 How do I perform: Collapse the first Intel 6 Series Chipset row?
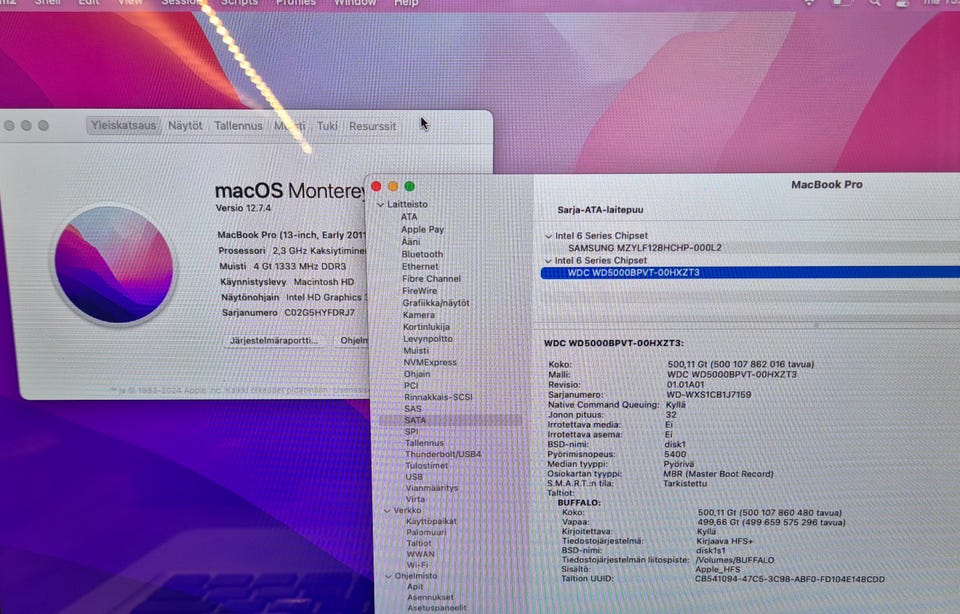(549, 236)
